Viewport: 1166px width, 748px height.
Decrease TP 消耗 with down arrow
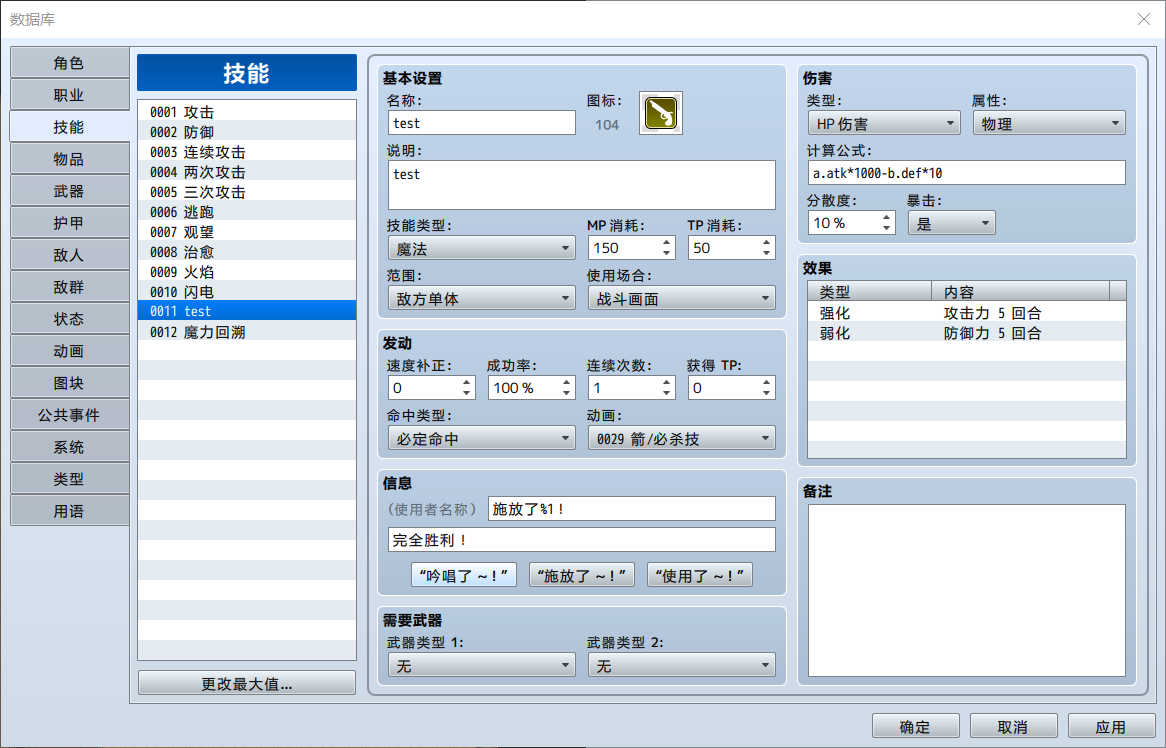tap(766, 254)
